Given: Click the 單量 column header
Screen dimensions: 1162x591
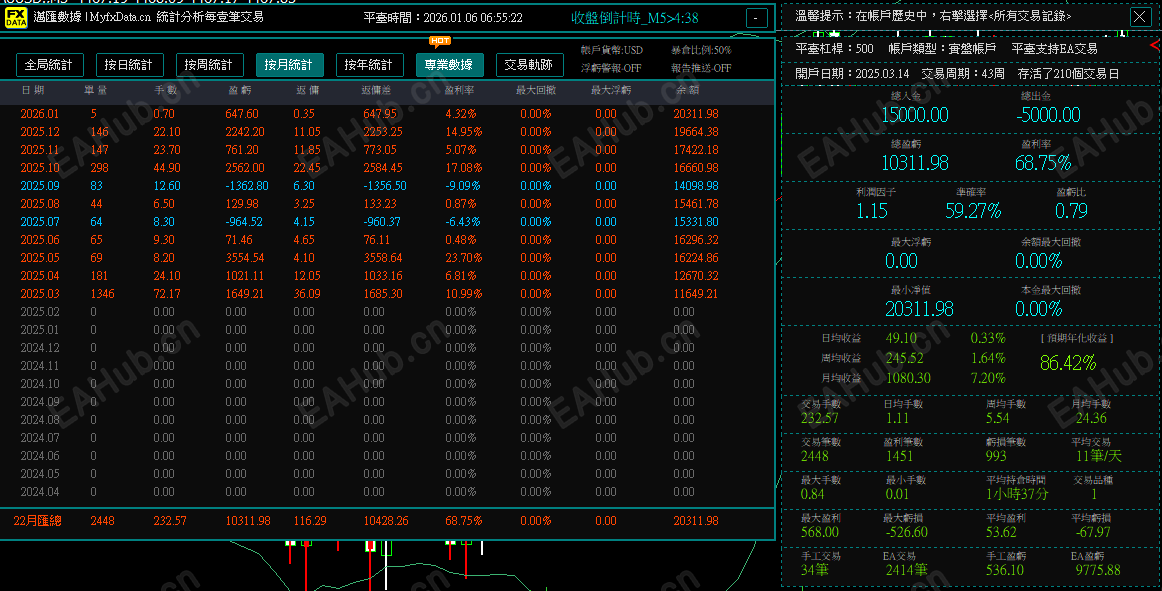Looking at the screenshot, I should pos(96,90).
